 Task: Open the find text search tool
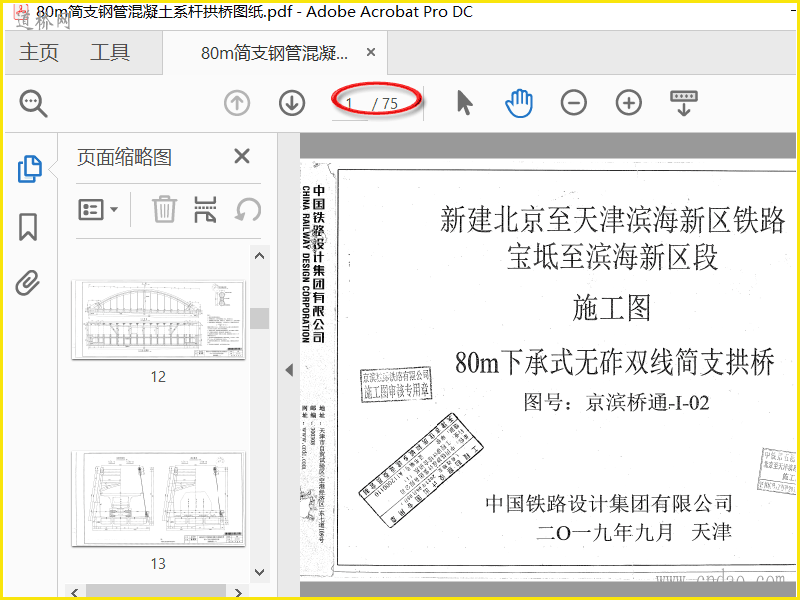click(34, 104)
